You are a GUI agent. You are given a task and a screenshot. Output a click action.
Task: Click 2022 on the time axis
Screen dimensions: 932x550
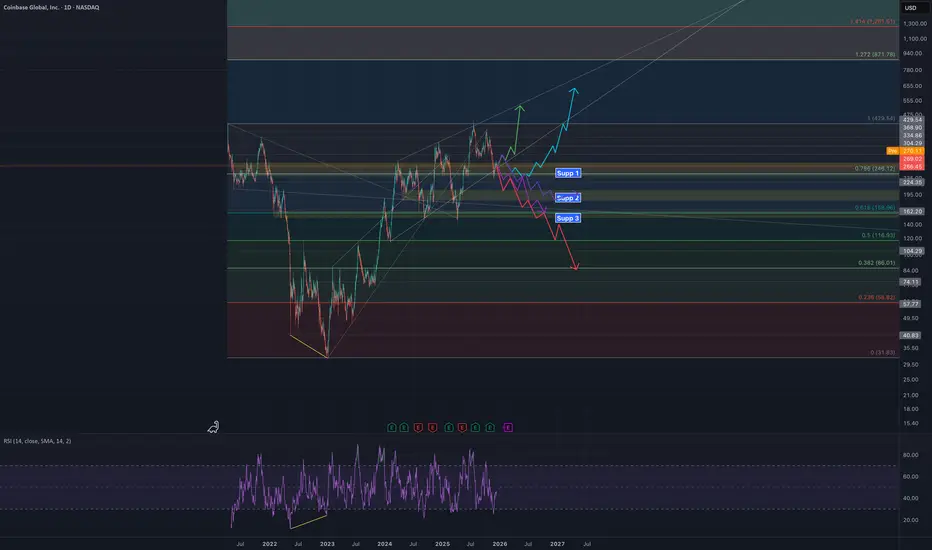(269, 544)
